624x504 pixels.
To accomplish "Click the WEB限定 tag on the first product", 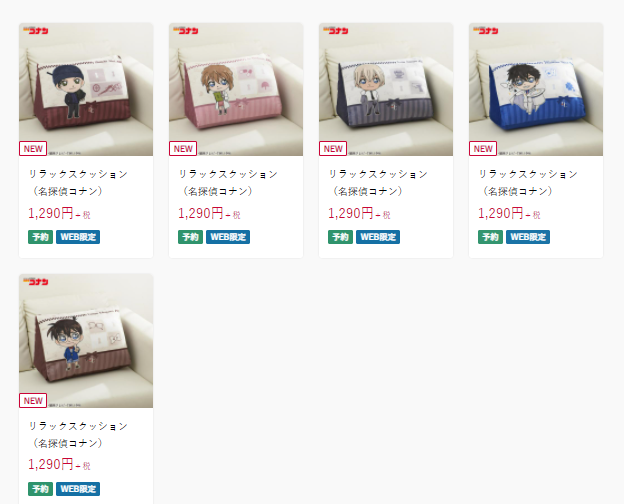I will [x=78, y=237].
